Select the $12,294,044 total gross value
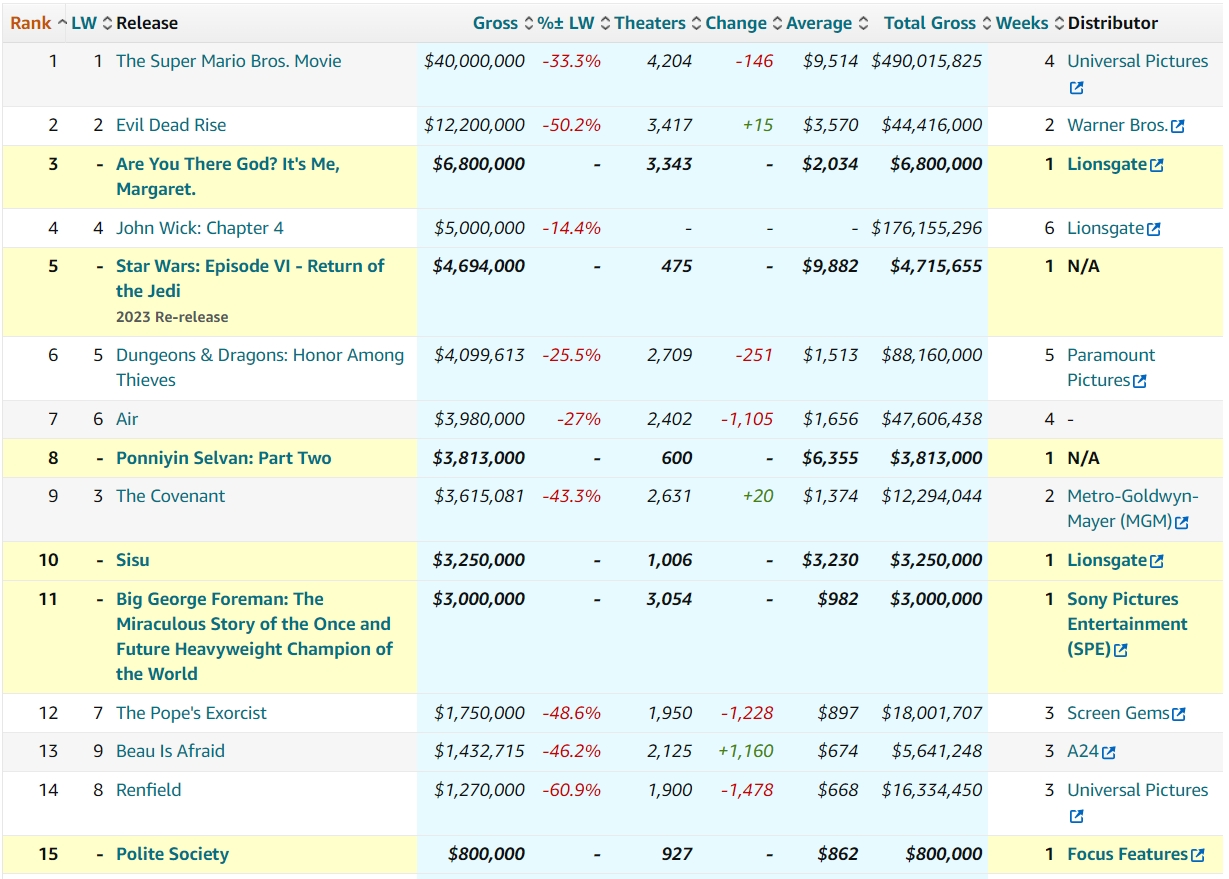The height and width of the screenshot is (879, 1229). (932, 496)
